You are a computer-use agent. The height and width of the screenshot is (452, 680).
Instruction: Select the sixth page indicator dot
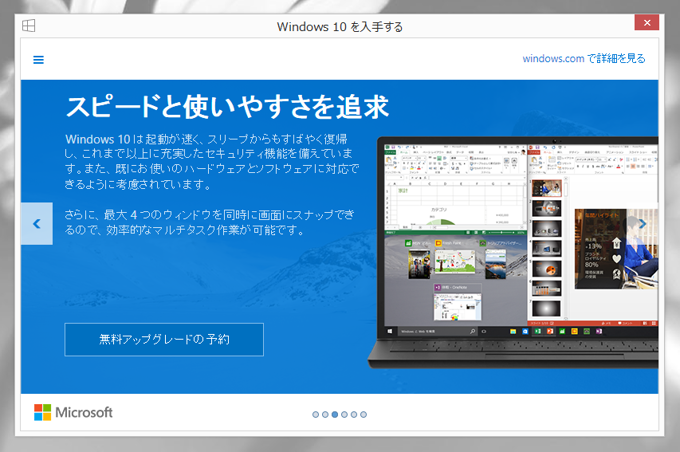point(363,415)
